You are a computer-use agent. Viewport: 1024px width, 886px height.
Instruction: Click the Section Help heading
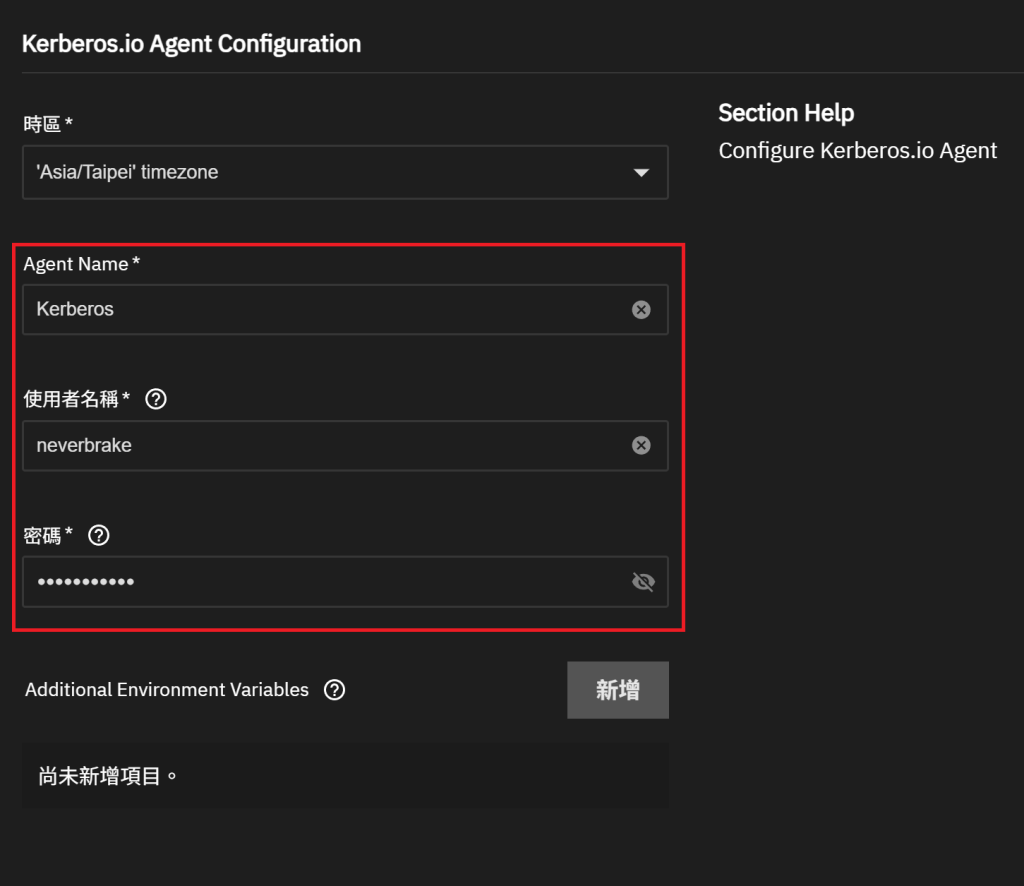click(786, 113)
